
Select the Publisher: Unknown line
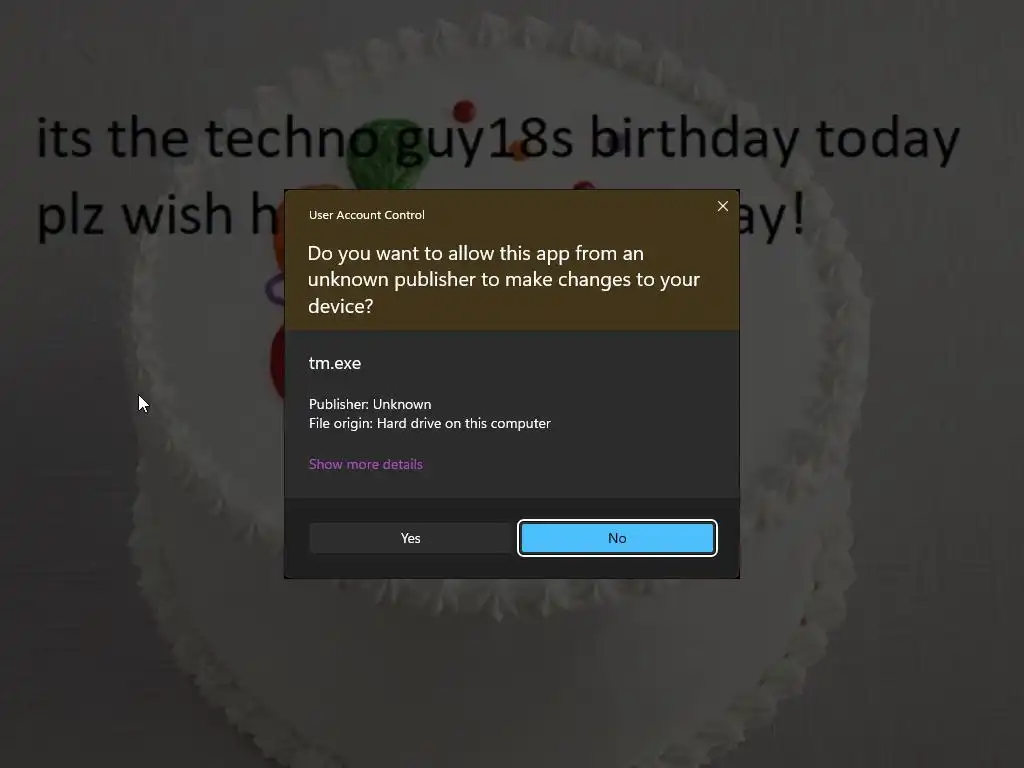pyautogui.click(x=370, y=404)
